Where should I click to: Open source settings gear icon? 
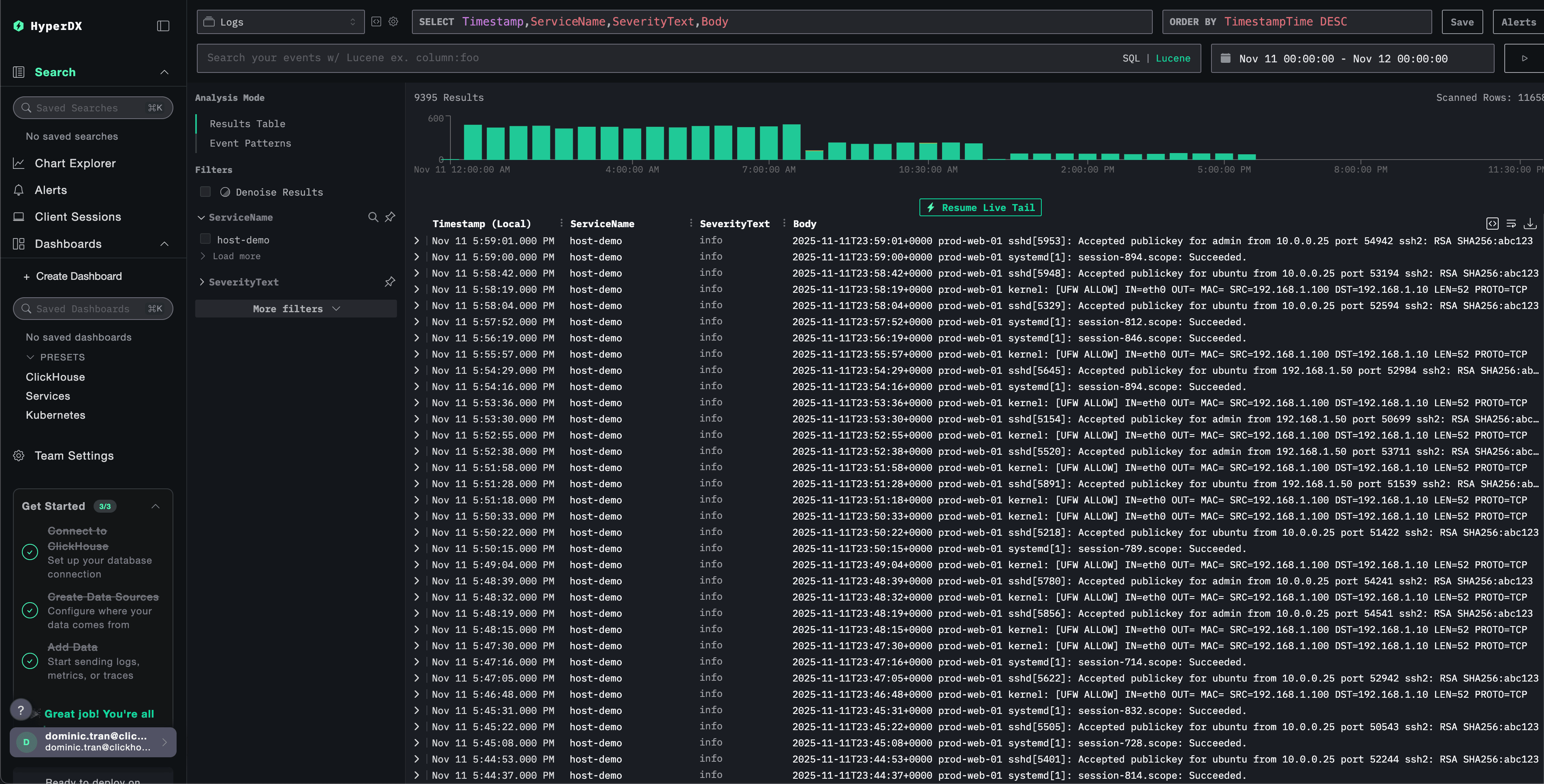(x=393, y=21)
